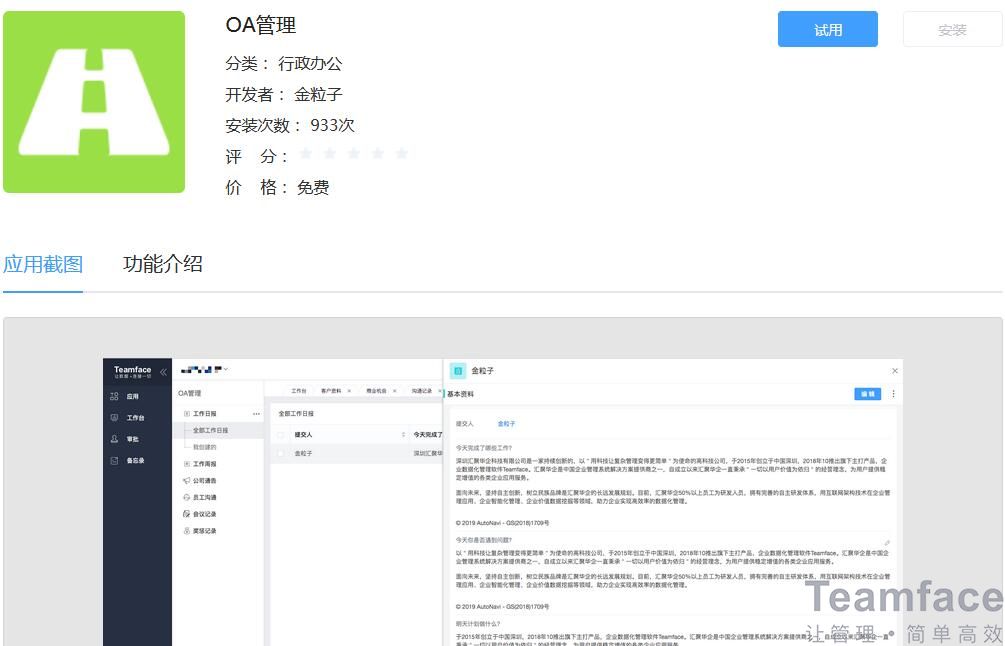The image size is (1005, 646).
Task: Open the vertical dots menu near 编辑
Action: [892, 394]
